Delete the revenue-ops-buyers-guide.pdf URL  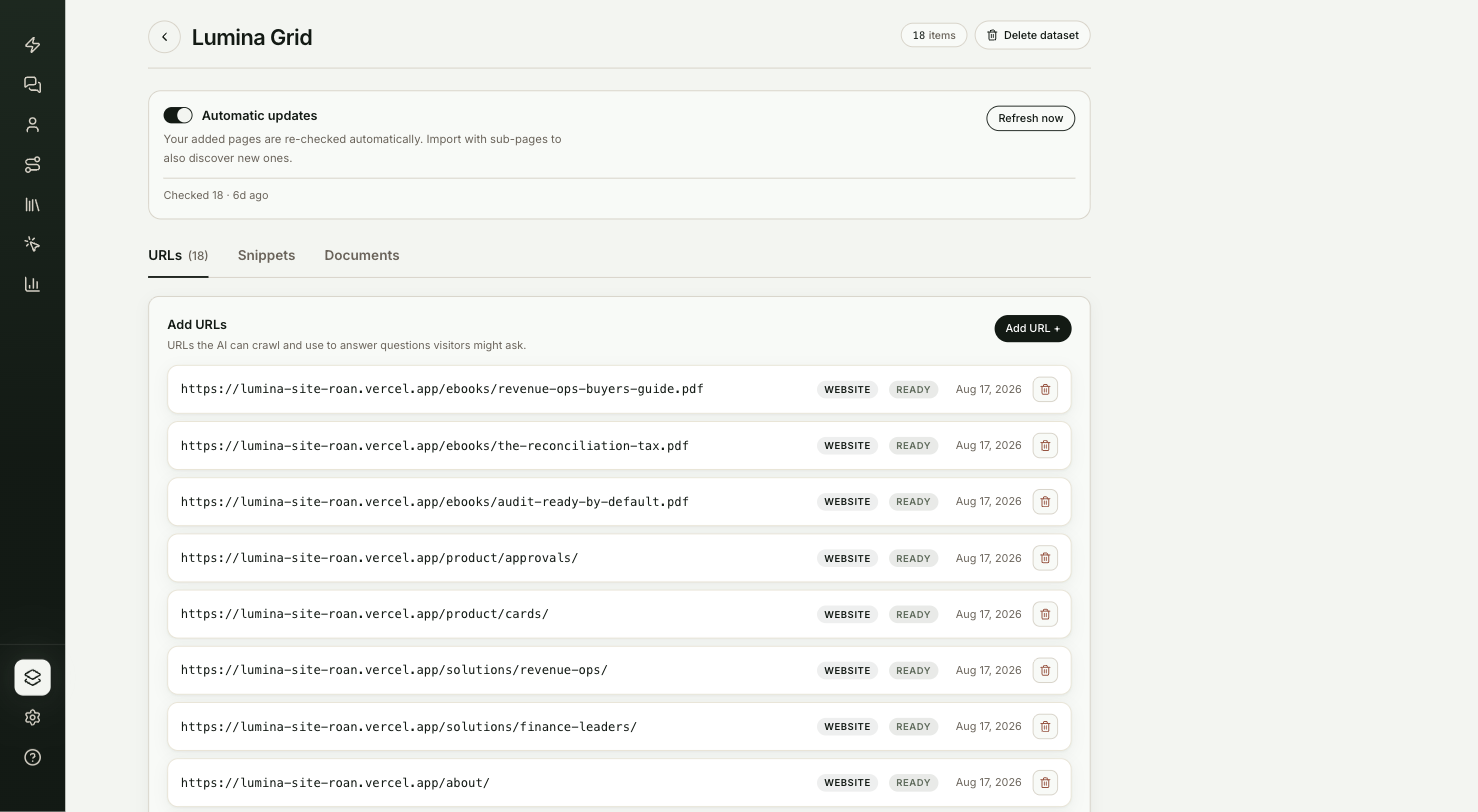click(x=1045, y=389)
